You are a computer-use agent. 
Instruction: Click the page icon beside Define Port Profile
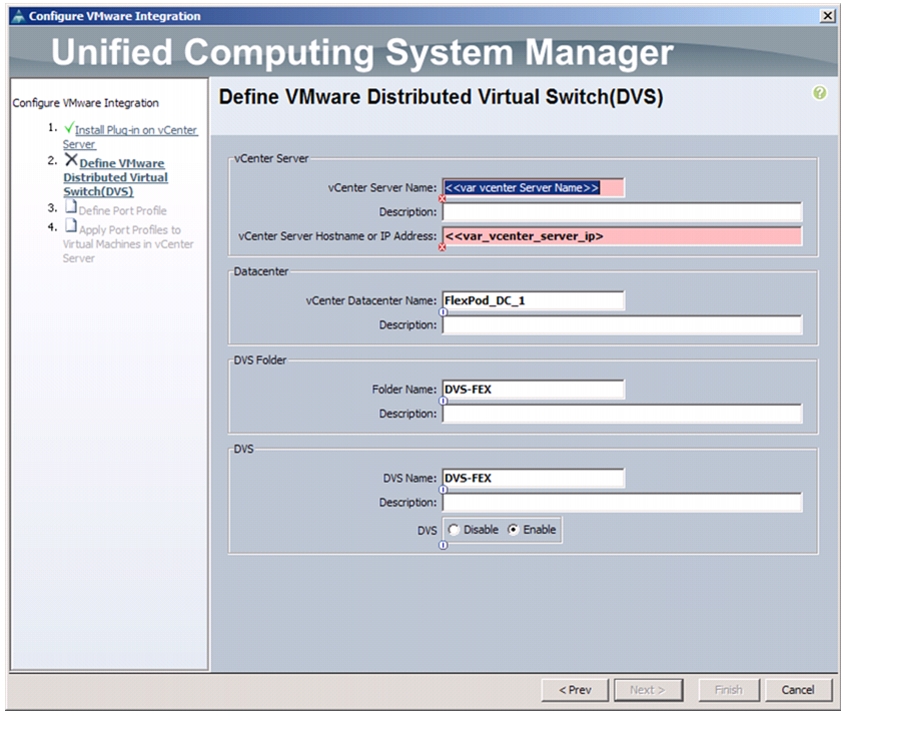[71, 207]
